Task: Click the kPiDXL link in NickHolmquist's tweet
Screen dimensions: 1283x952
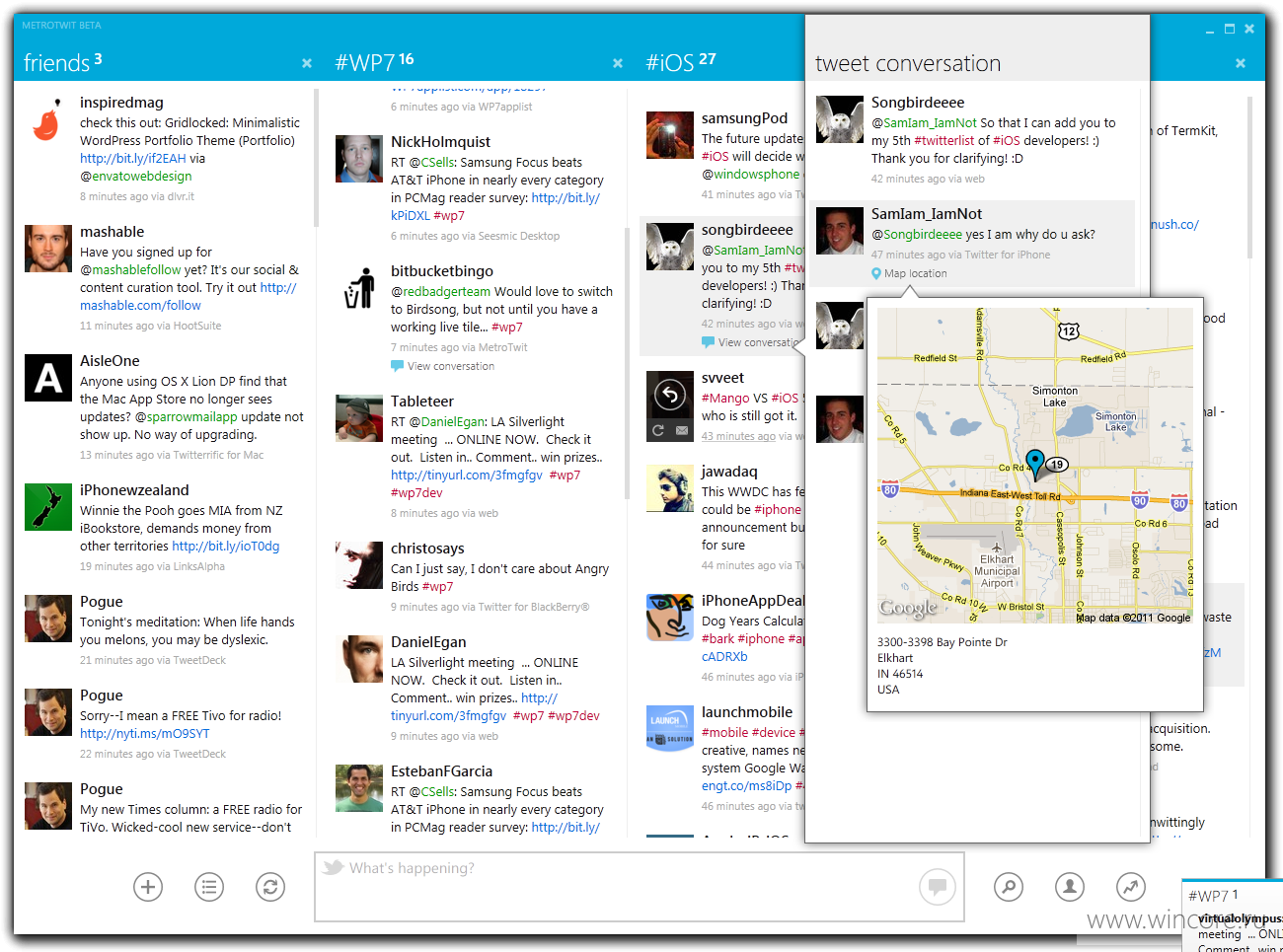Action: [x=411, y=215]
